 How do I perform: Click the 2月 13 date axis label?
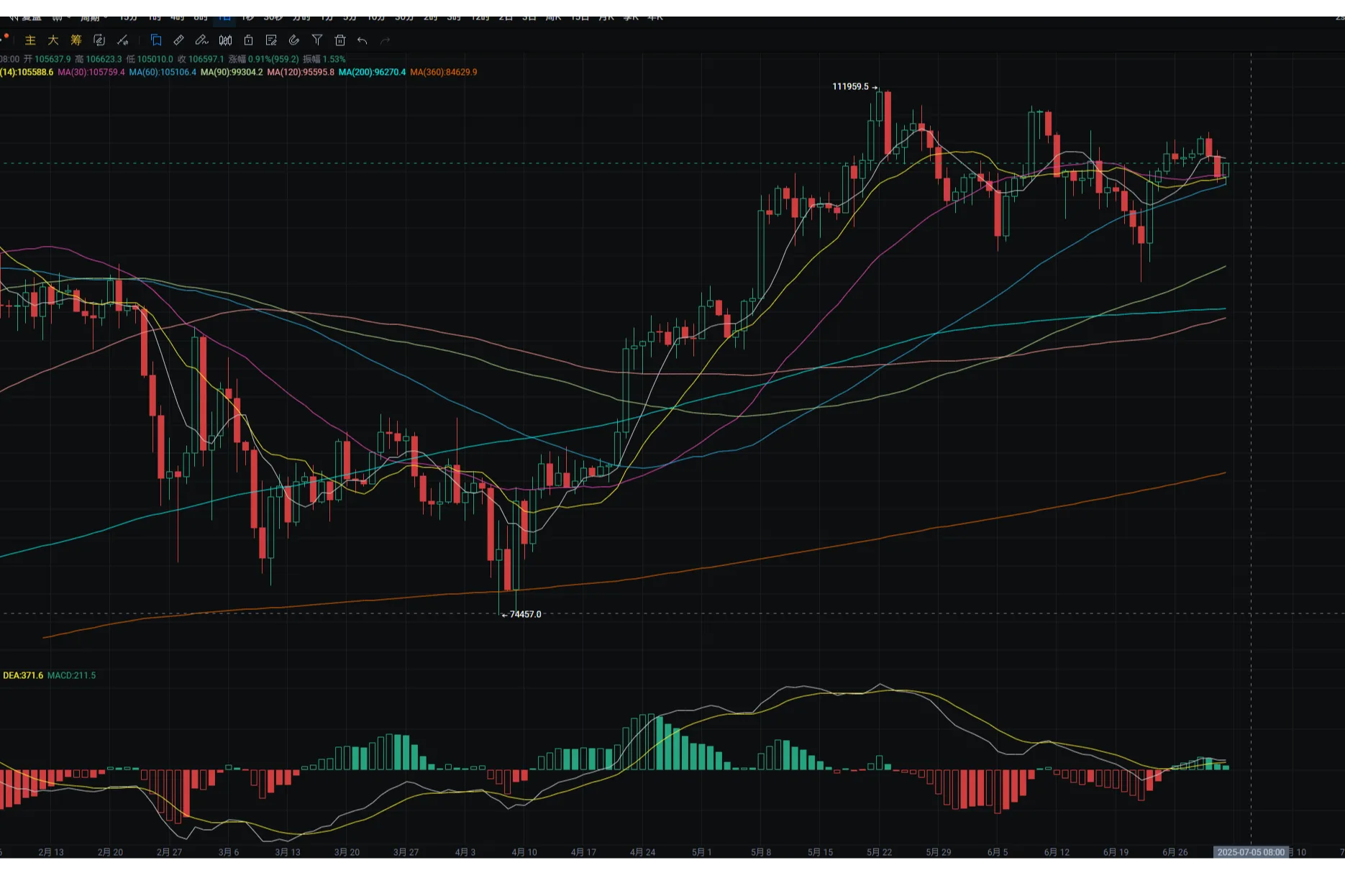[51, 852]
